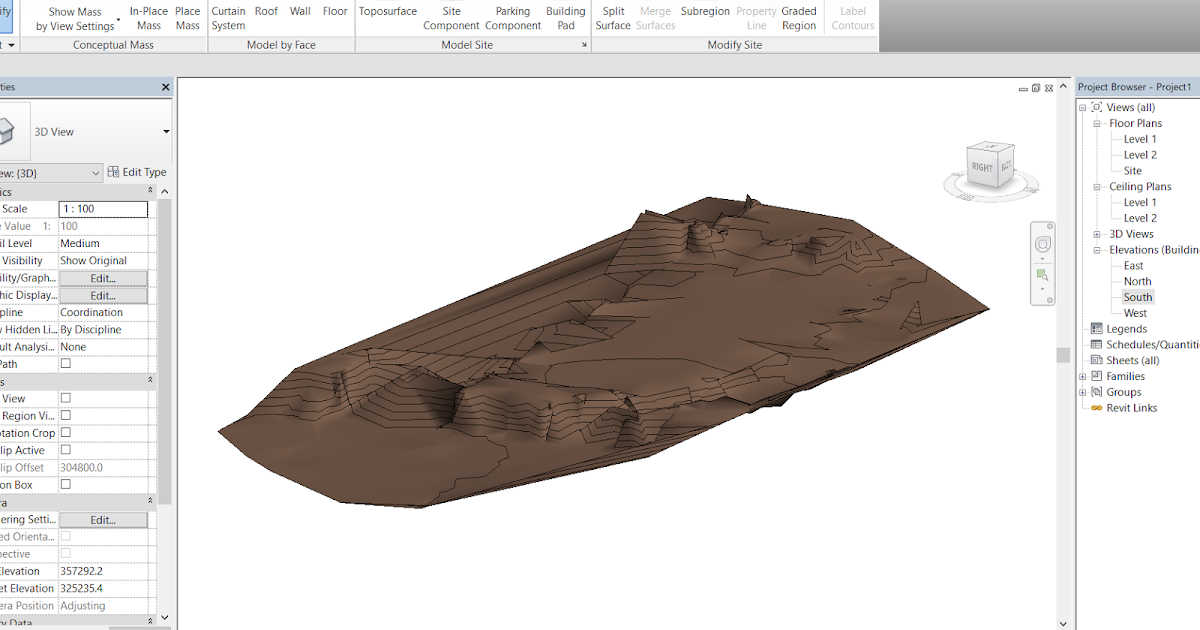The height and width of the screenshot is (630, 1200).
Task: Open the Subregion tool
Action: (x=705, y=11)
